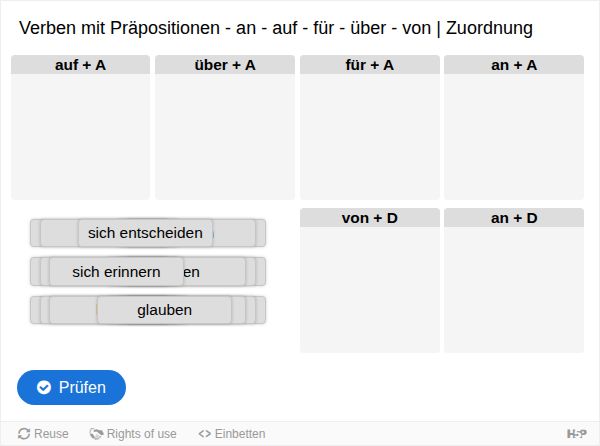
Task: Click the checkmark icon in Prüfen button
Action: coord(44,387)
